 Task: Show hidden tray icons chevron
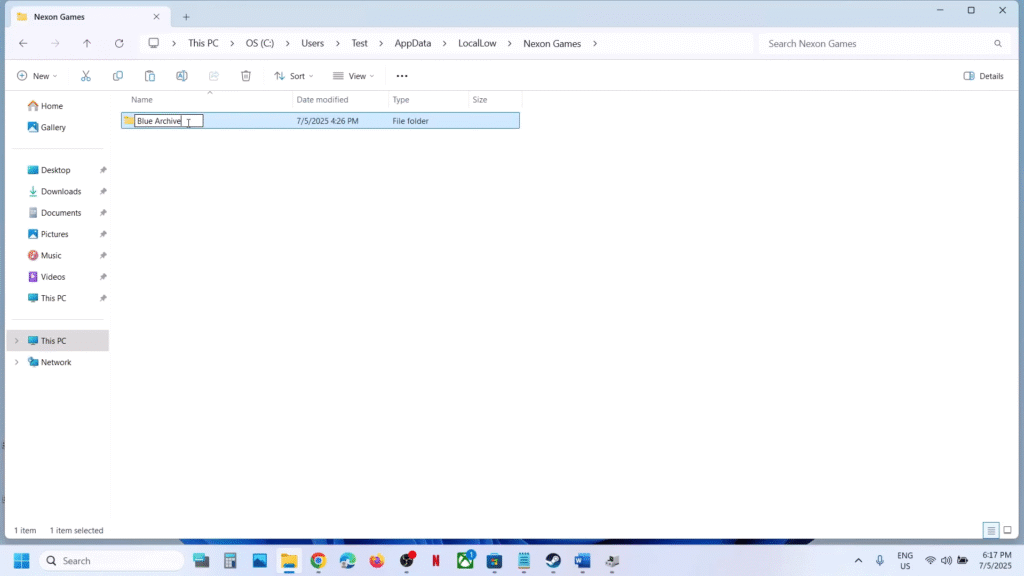(x=858, y=560)
